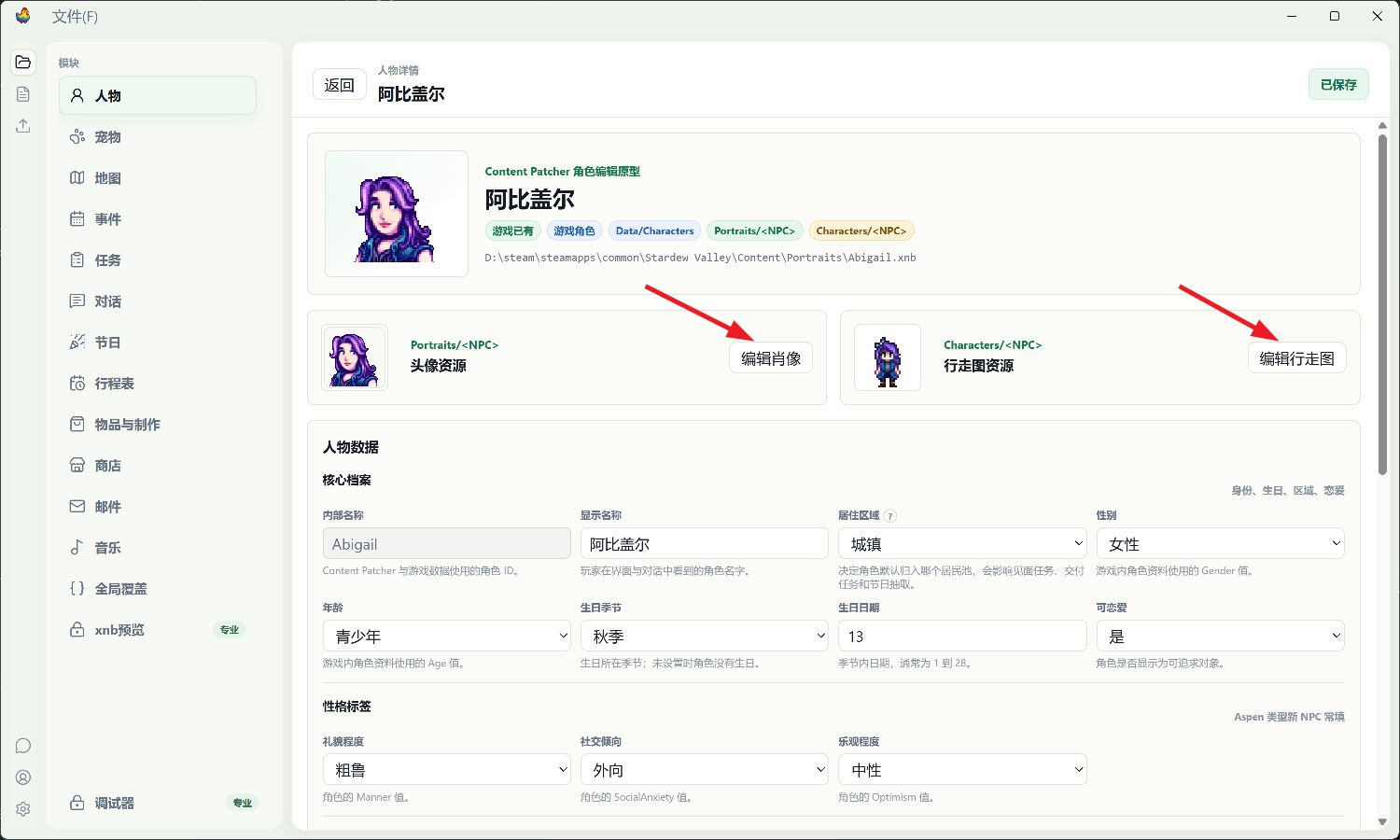
Task: Open the 居住区域 dropdown showing 城镇
Action: point(962,543)
